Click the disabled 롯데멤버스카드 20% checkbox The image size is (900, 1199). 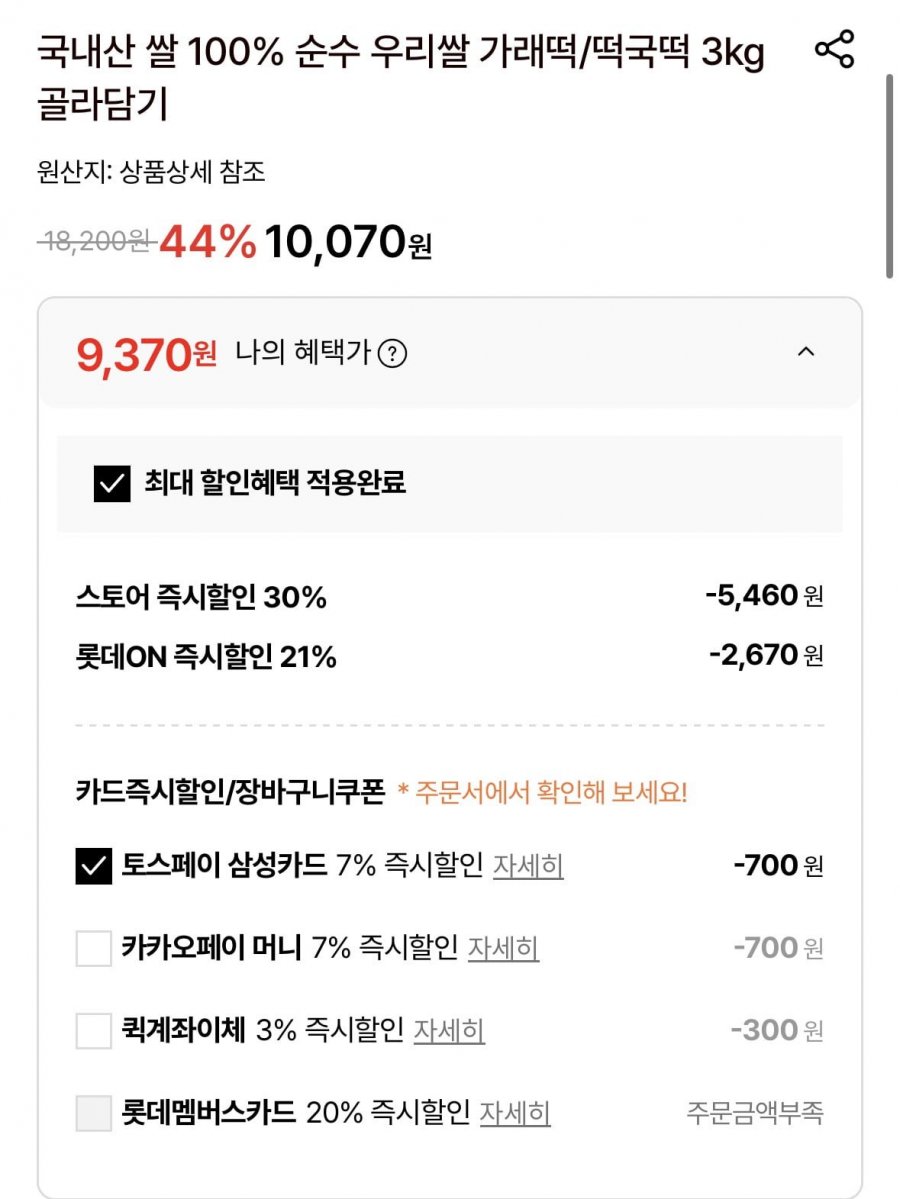[x=93, y=1113]
